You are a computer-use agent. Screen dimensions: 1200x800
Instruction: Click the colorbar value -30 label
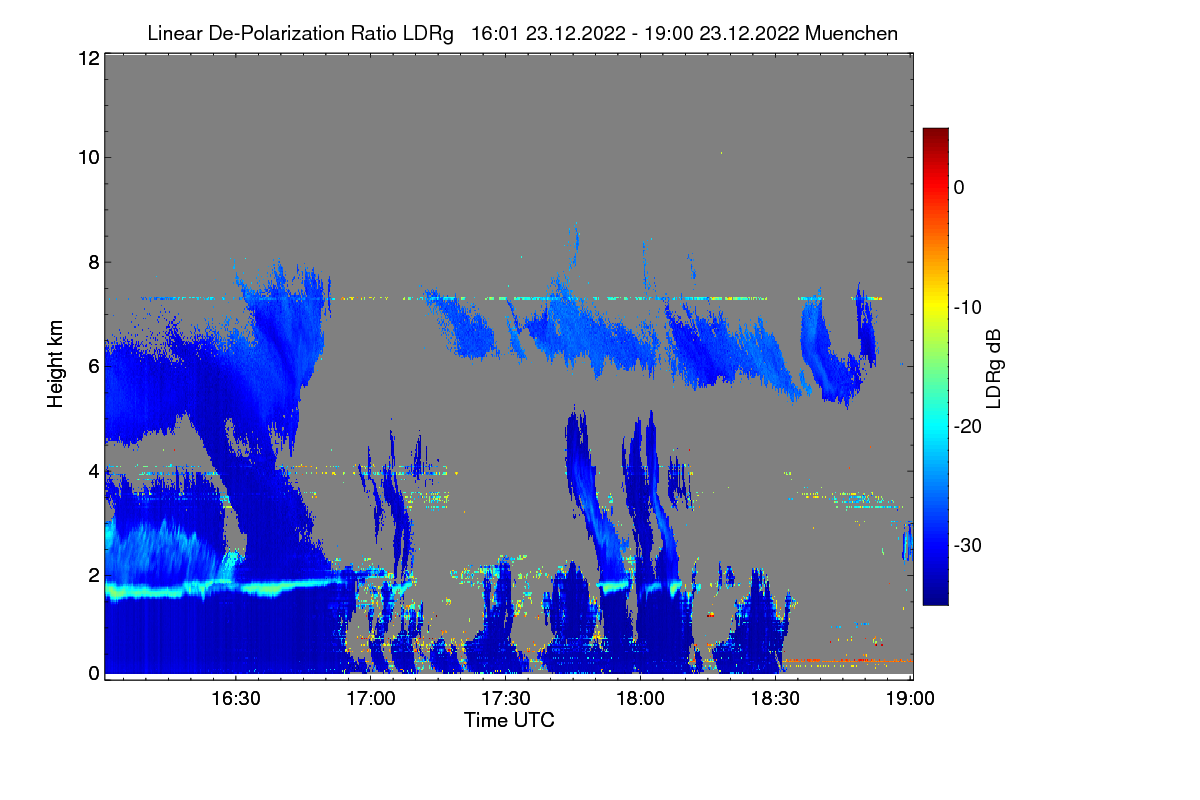coord(966,545)
